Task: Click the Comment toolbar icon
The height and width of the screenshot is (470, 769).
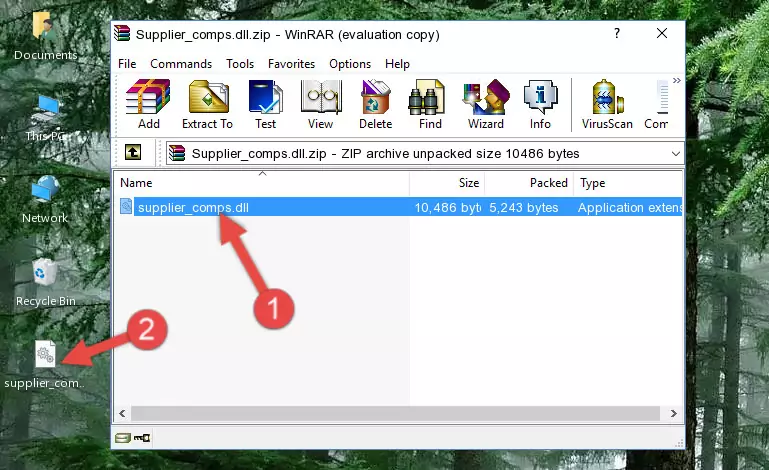Action: [656, 104]
